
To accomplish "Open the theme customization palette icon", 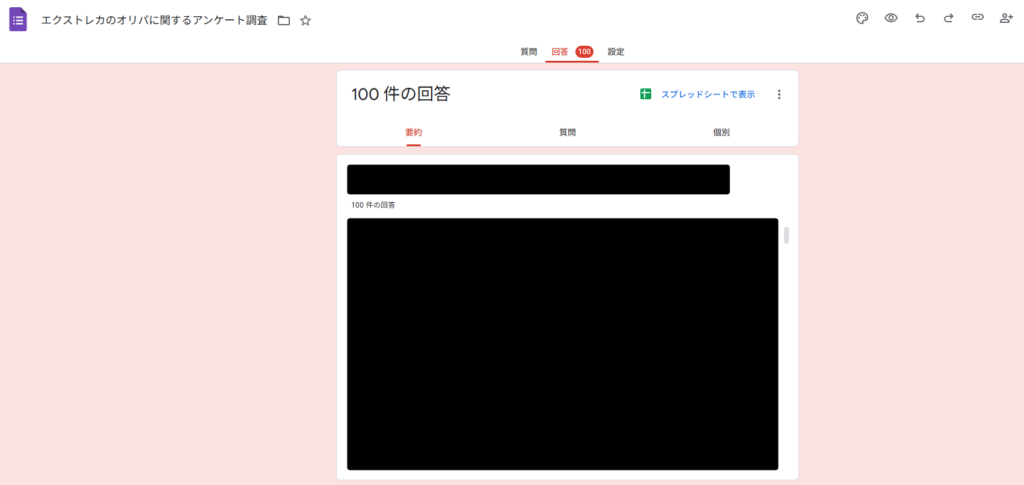I will (862, 18).
